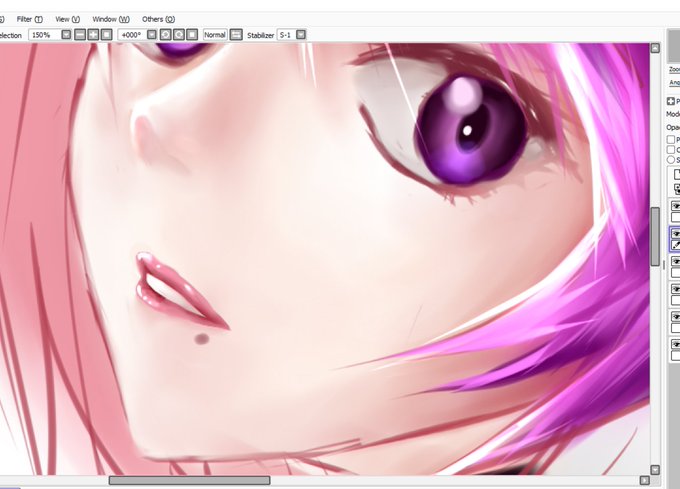This screenshot has height=489, width=680.
Task: Open the View (V) menu
Action: [x=68, y=19]
